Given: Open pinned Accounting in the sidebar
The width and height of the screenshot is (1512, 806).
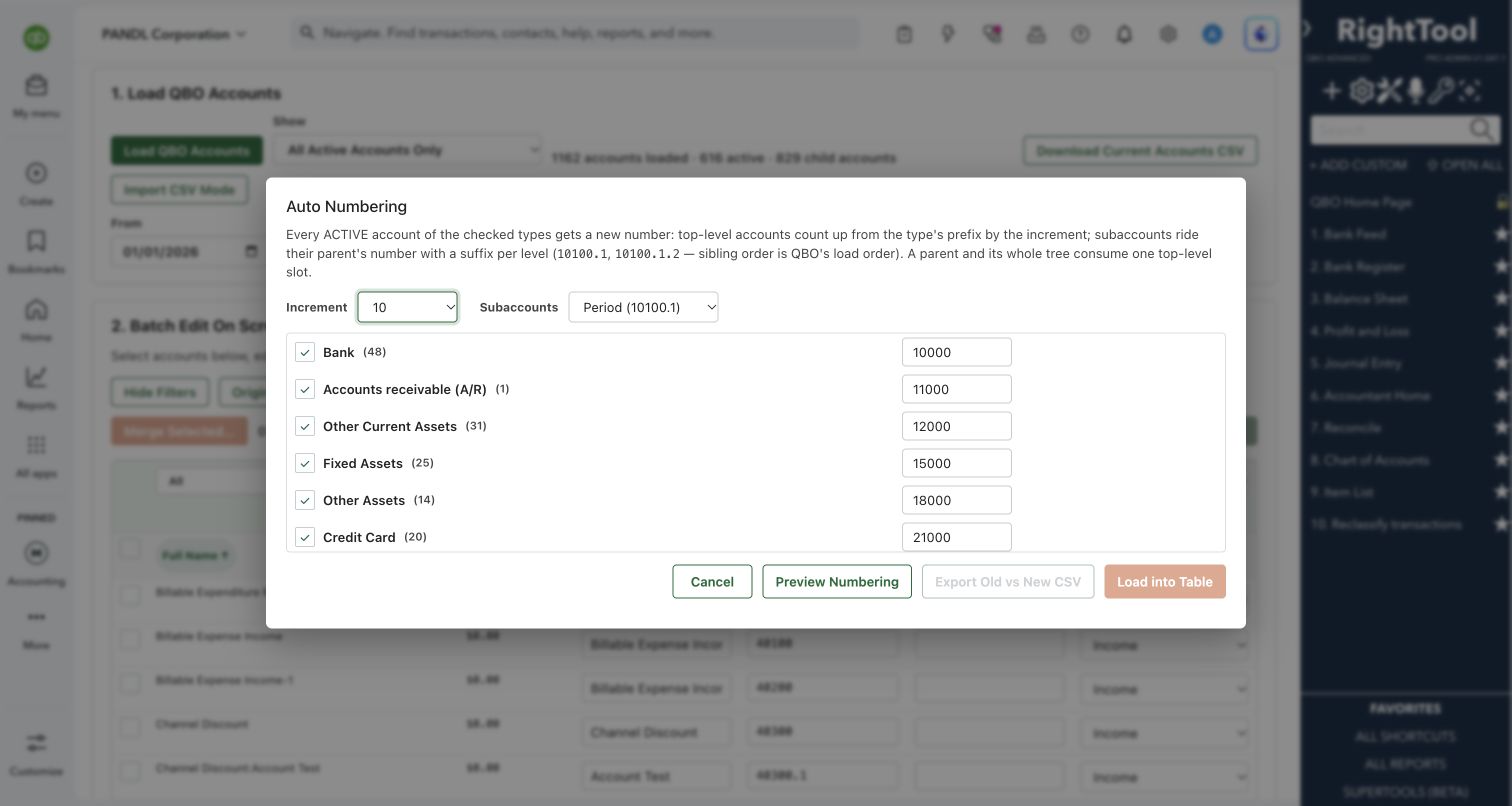Looking at the screenshot, I should click(36, 563).
